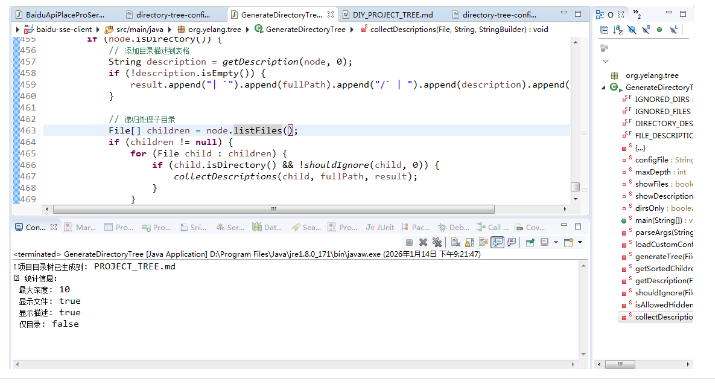This screenshot has width=715, height=383.
Task: Click the line number 466 gutter
Action: click(28, 165)
